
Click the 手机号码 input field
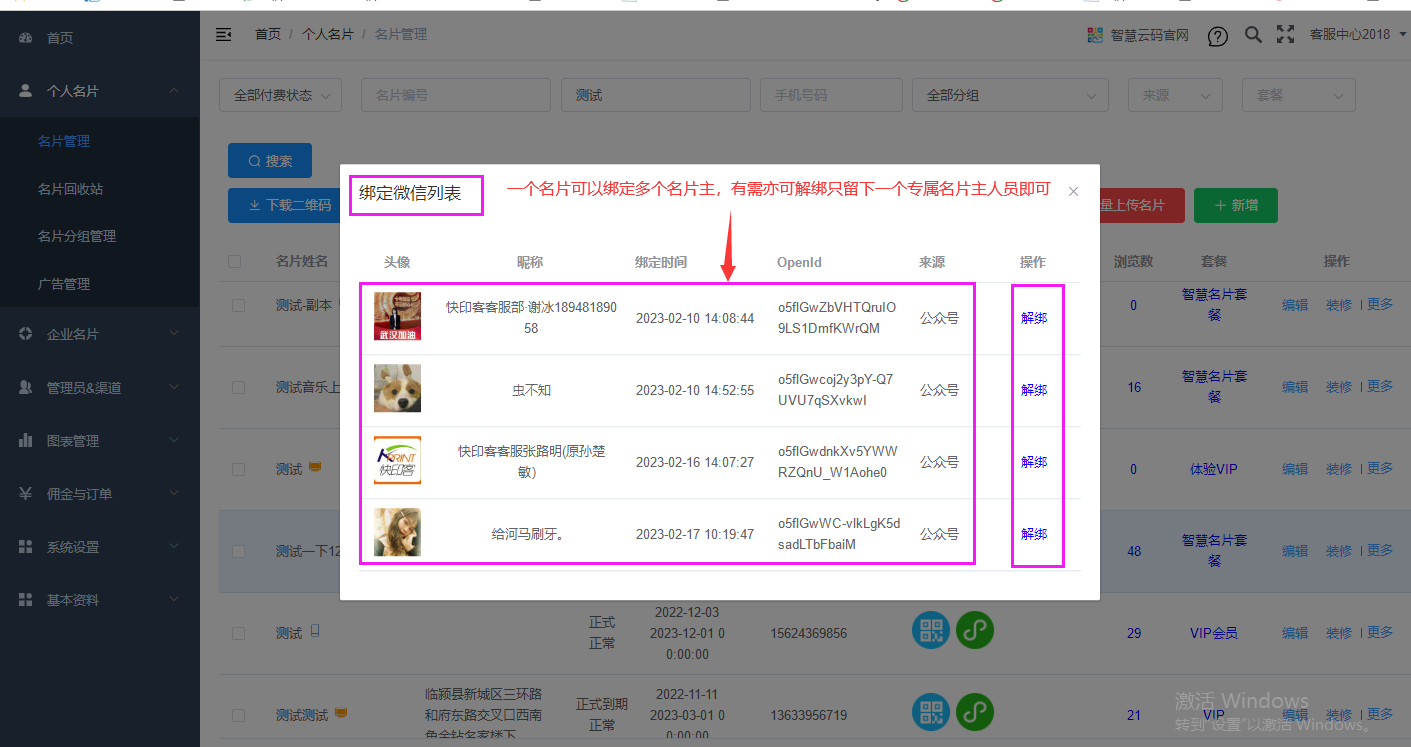[x=830, y=96]
